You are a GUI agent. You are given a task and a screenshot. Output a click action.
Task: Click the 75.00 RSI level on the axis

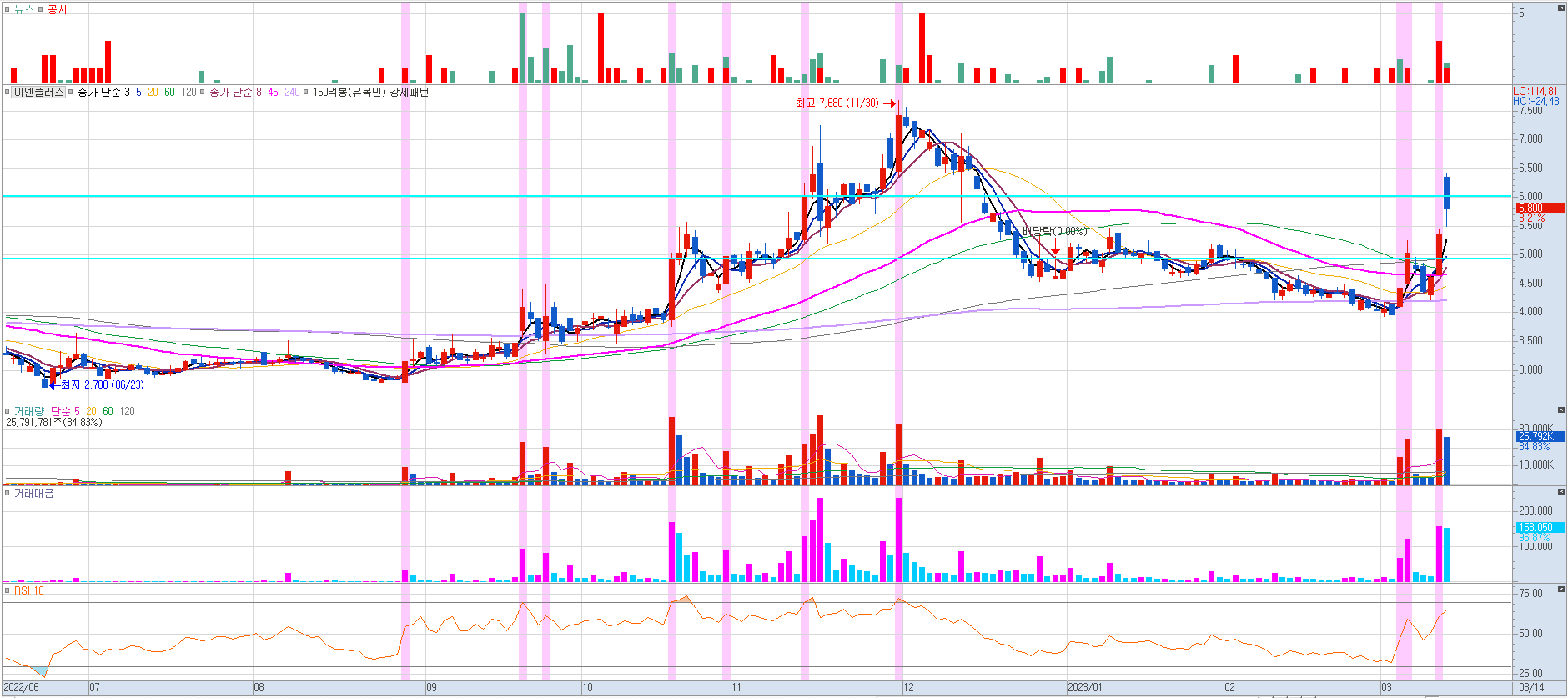point(1530,593)
